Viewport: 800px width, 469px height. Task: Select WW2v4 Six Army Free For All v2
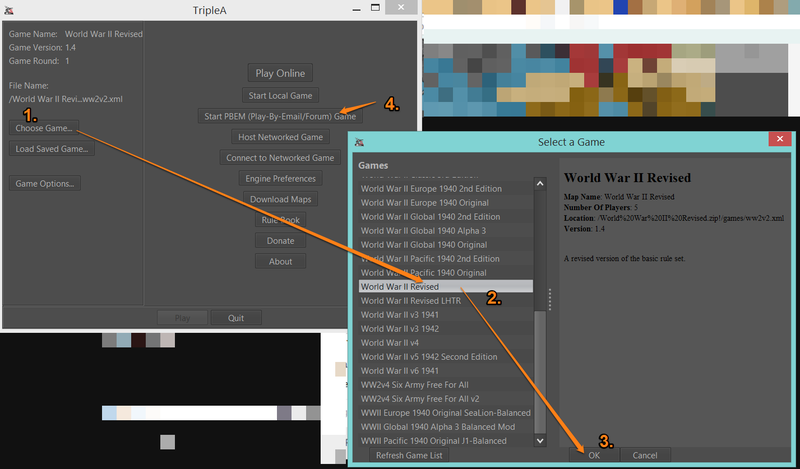tap(446, 399)
